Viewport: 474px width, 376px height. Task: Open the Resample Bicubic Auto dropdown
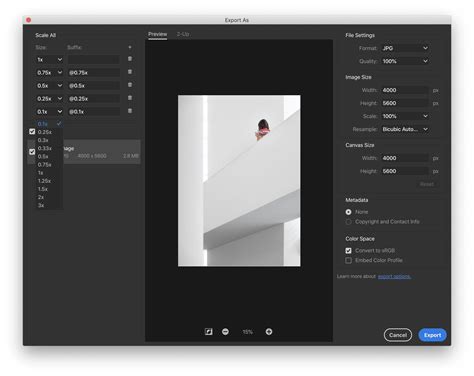click(x=405, y=129)
